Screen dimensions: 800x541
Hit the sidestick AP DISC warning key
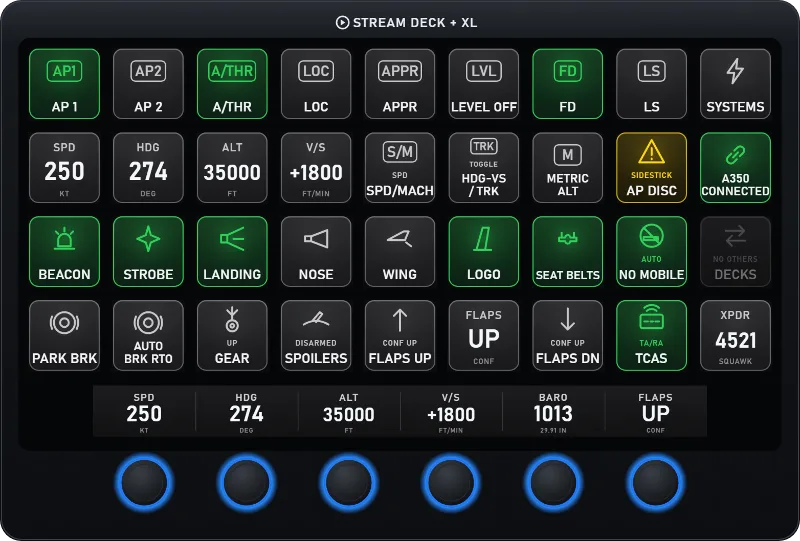tap(652, 167)
